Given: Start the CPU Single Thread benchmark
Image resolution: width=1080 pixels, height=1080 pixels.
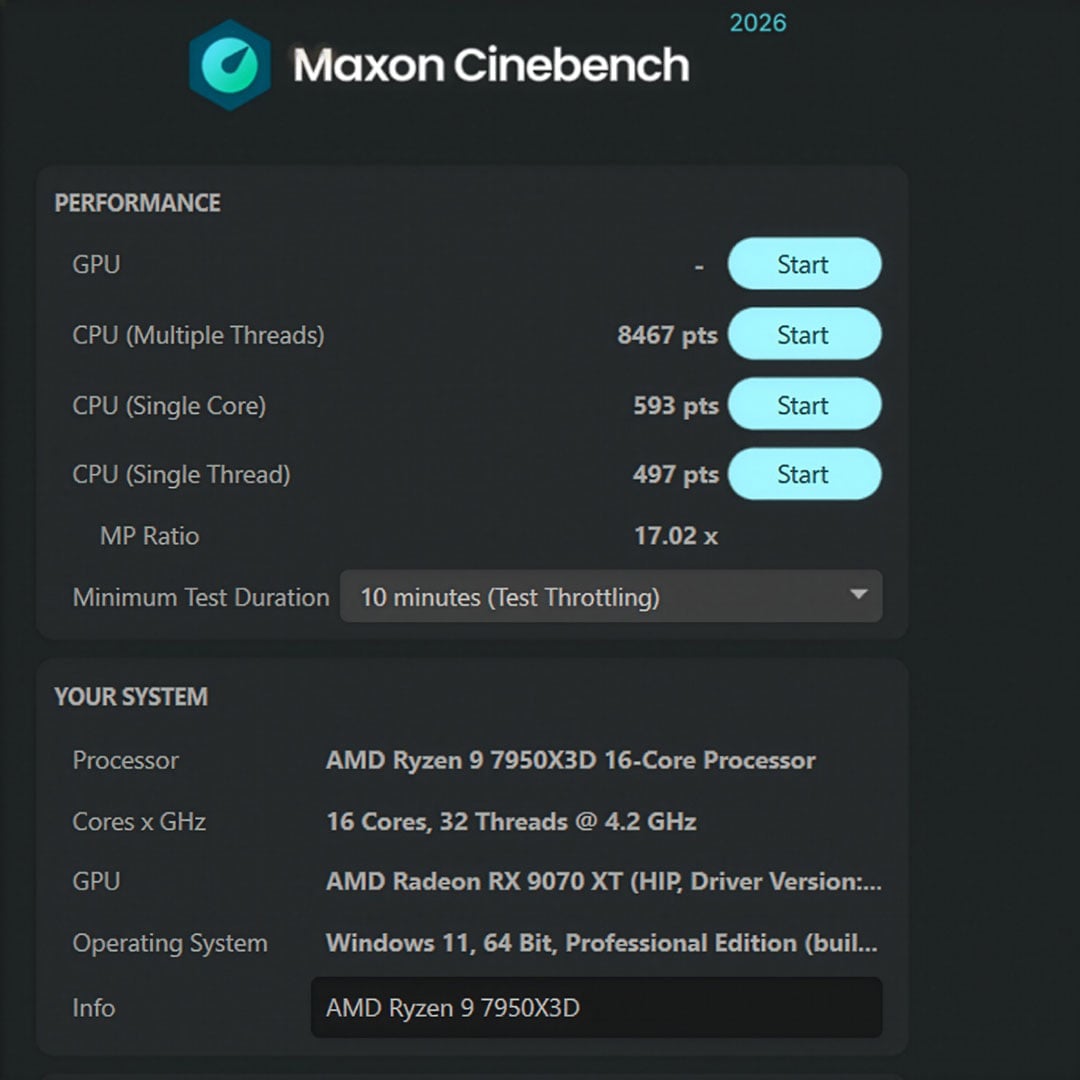Looking at the screenshot, I should pyautogui.click(x=805, y=474).
